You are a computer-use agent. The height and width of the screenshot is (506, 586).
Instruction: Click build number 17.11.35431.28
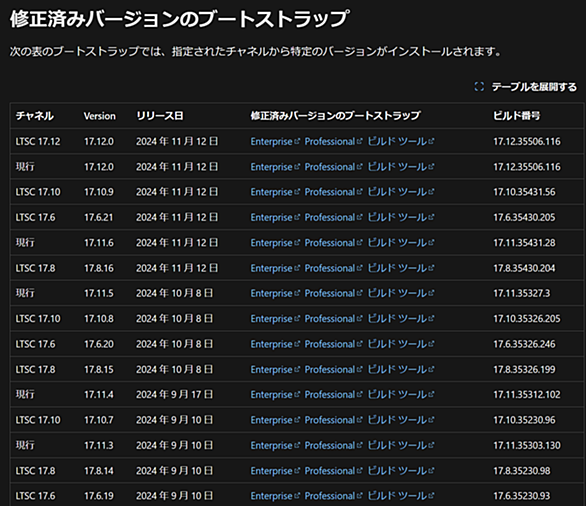point(524,243)
